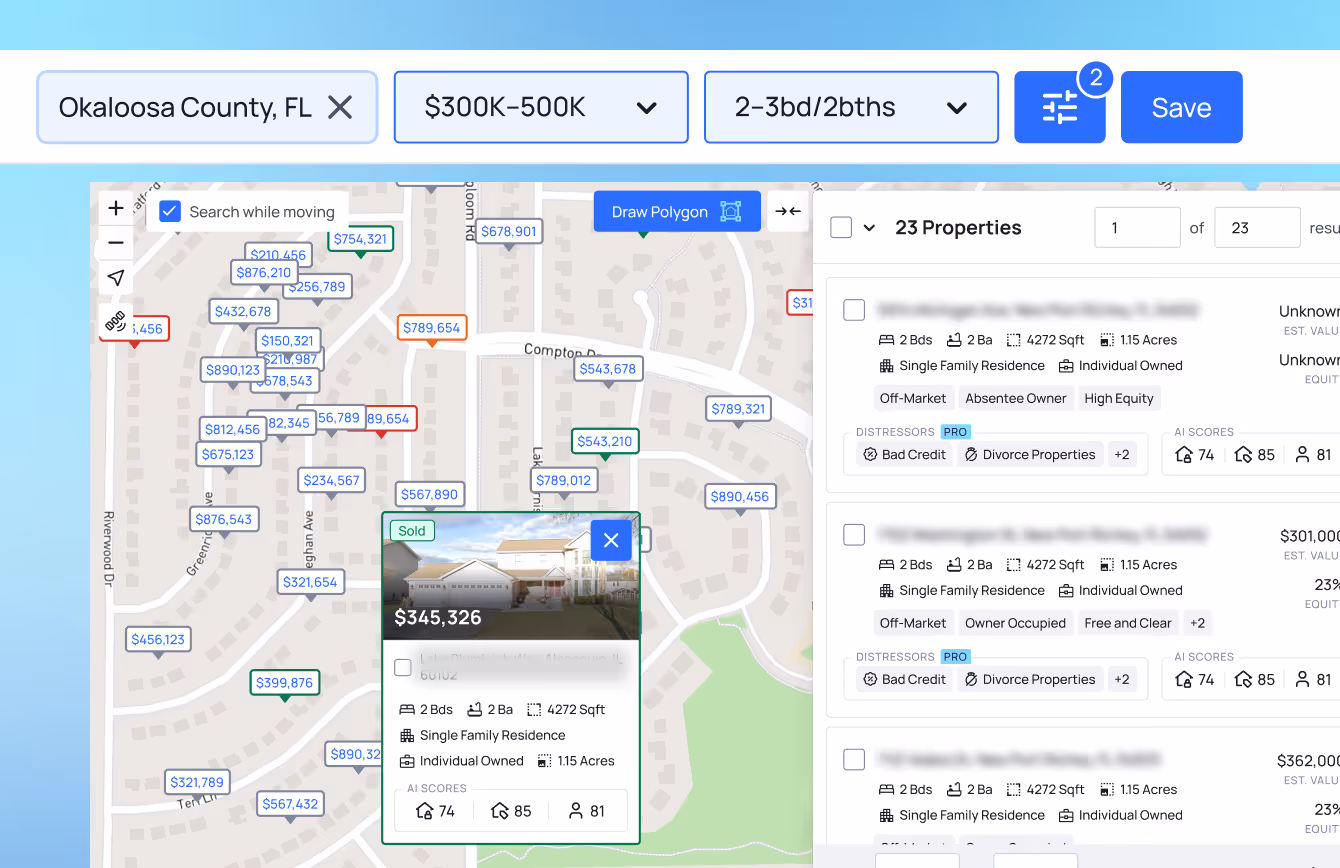Clear the Okaloosa County, FL location
1340x868 pixels.
340,107
